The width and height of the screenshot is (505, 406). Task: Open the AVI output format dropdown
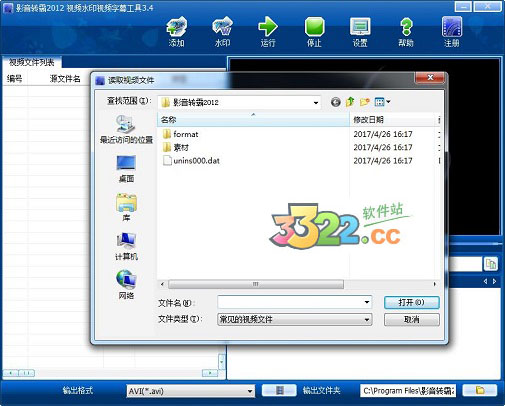point(250,391)
